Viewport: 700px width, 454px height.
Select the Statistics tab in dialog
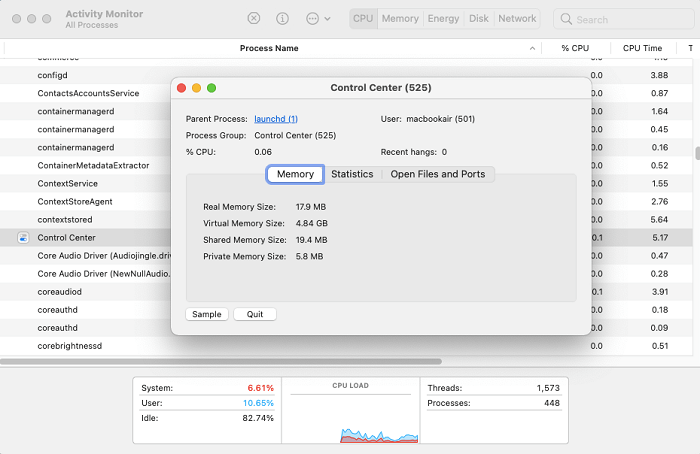[352, 174]
